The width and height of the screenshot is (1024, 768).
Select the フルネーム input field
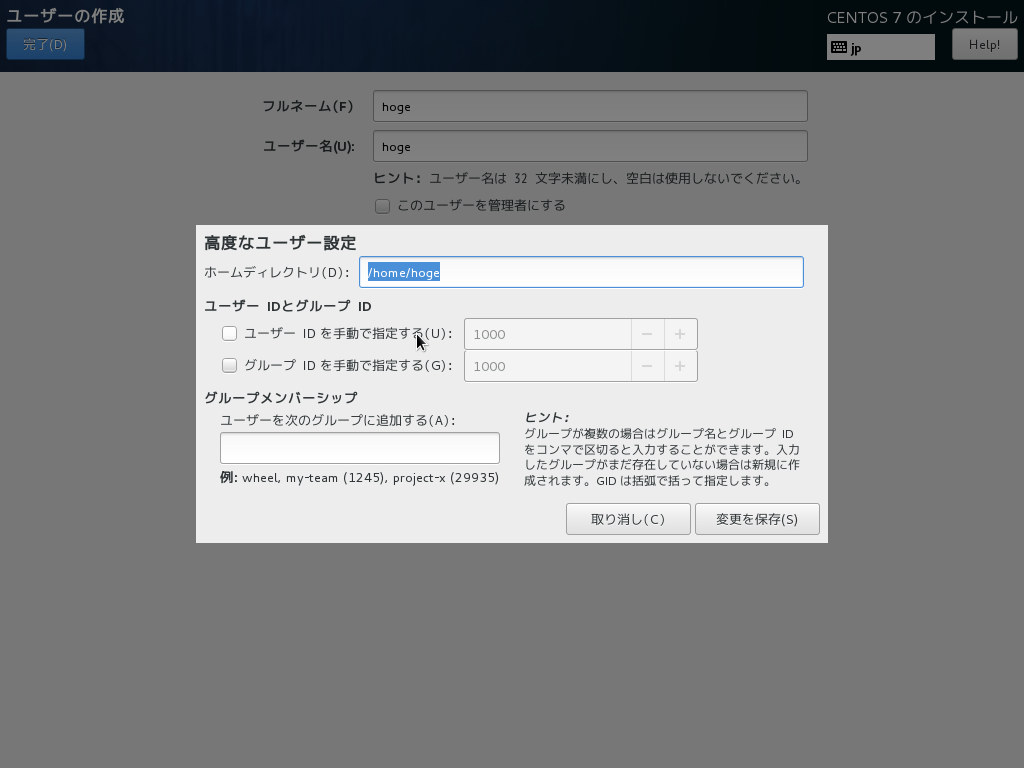coord(590,106)
